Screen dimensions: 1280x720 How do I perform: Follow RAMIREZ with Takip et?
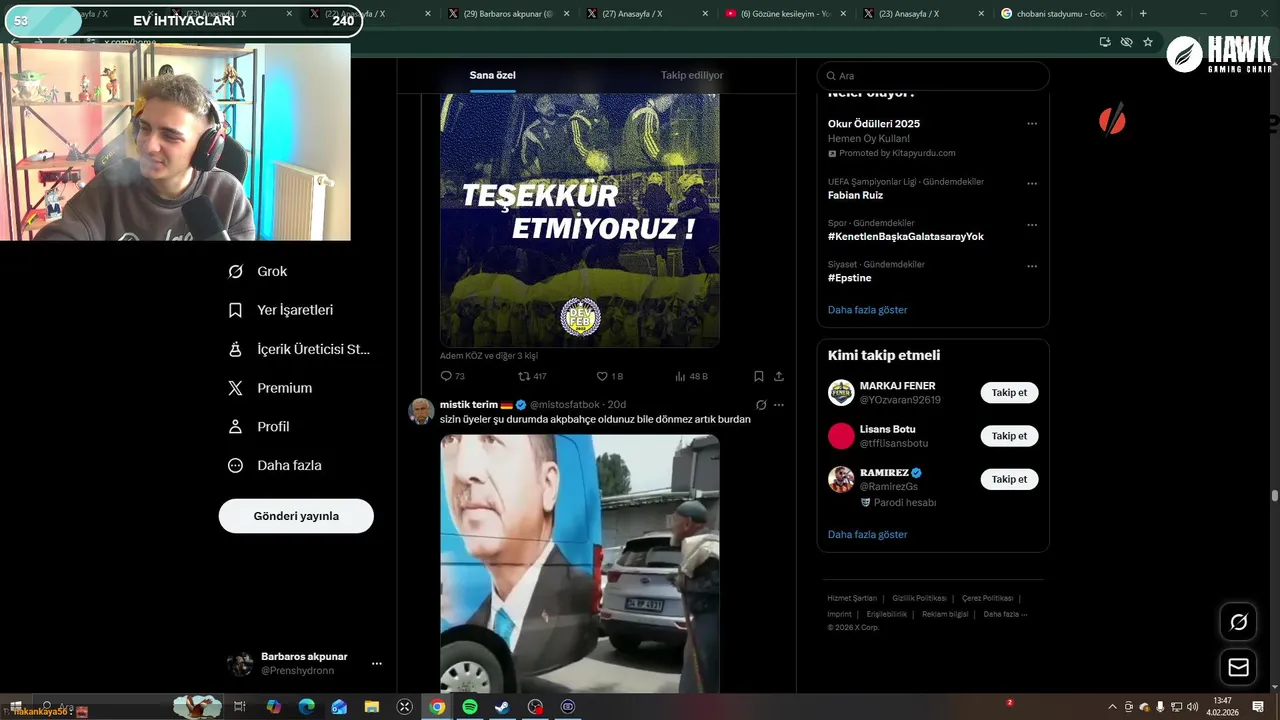pyautogui.click(x=1009, y=479)
